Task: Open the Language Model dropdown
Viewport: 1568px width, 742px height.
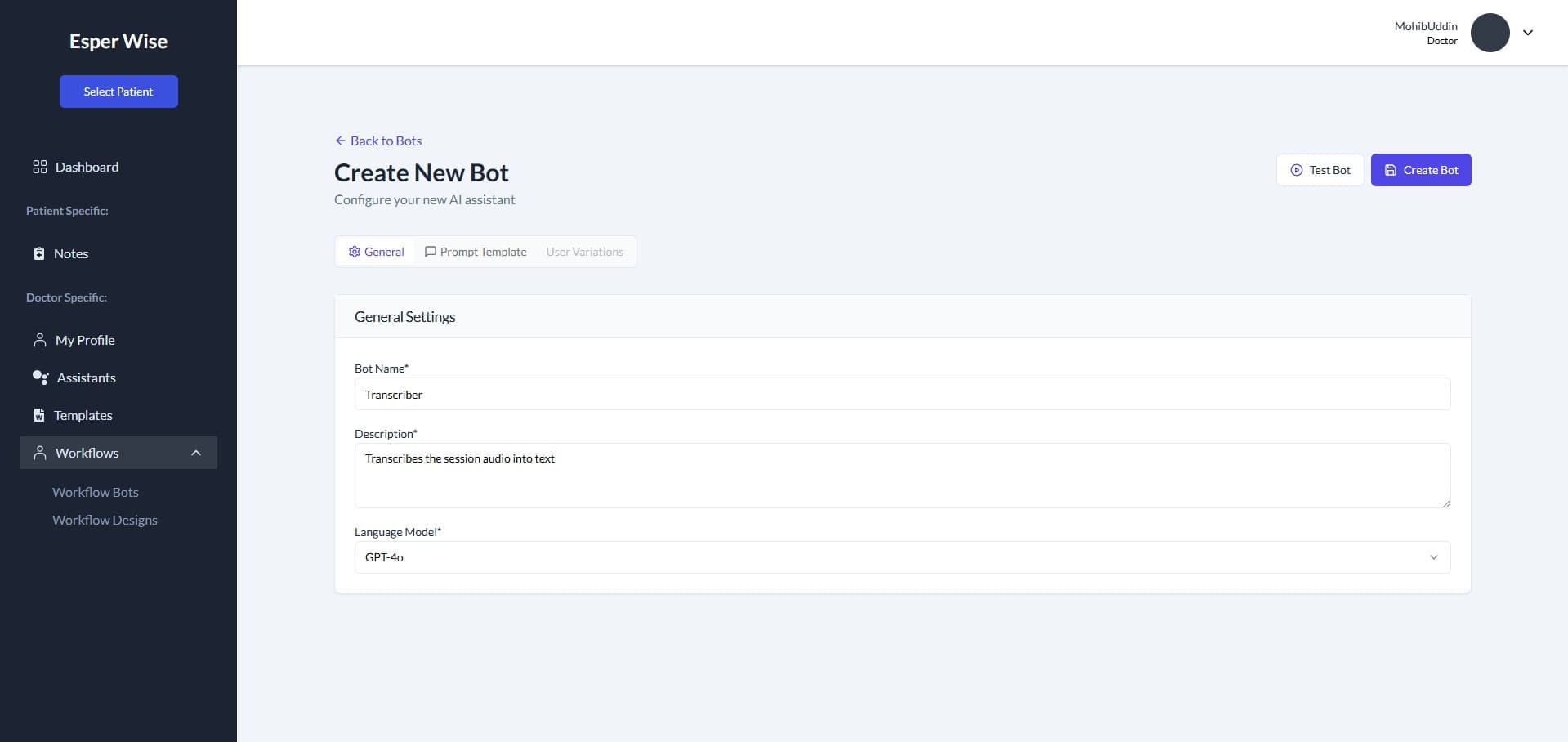Action: 901,557
